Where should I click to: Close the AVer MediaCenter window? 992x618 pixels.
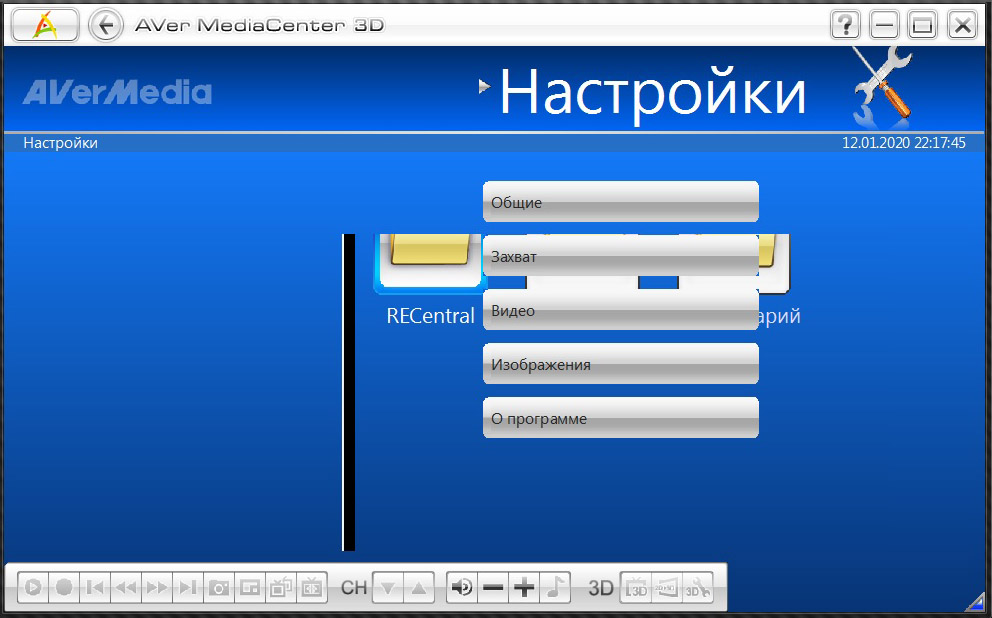click(x=962, y=25)
